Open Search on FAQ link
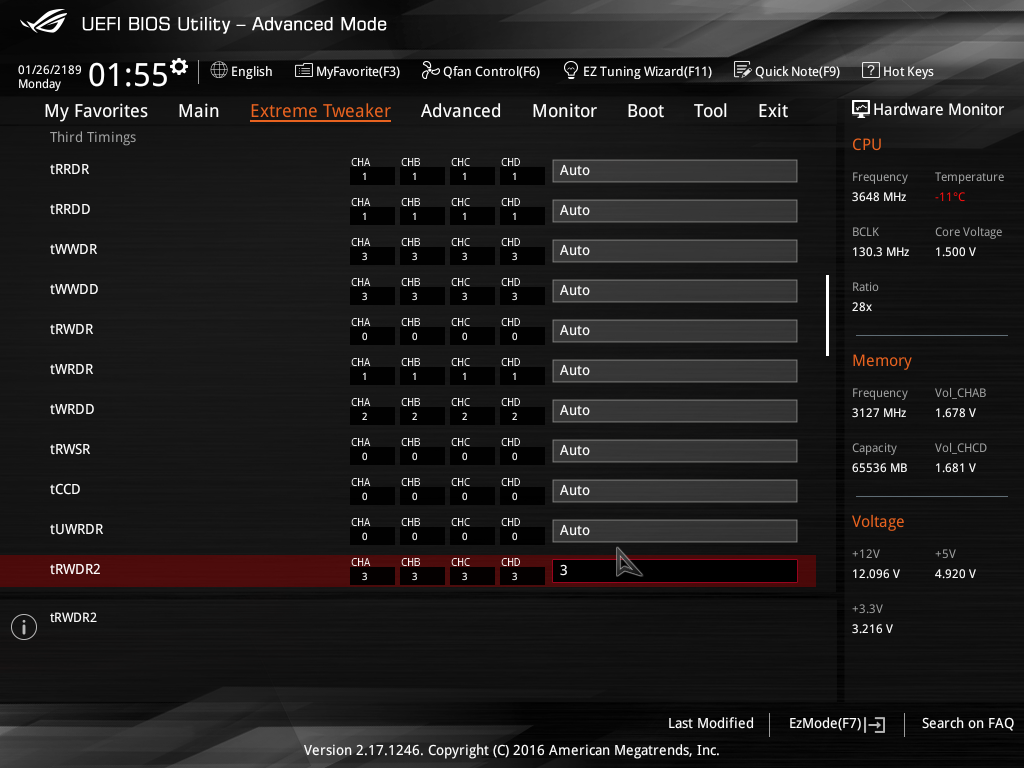The image size is (1024, 768). click(967, 723)
